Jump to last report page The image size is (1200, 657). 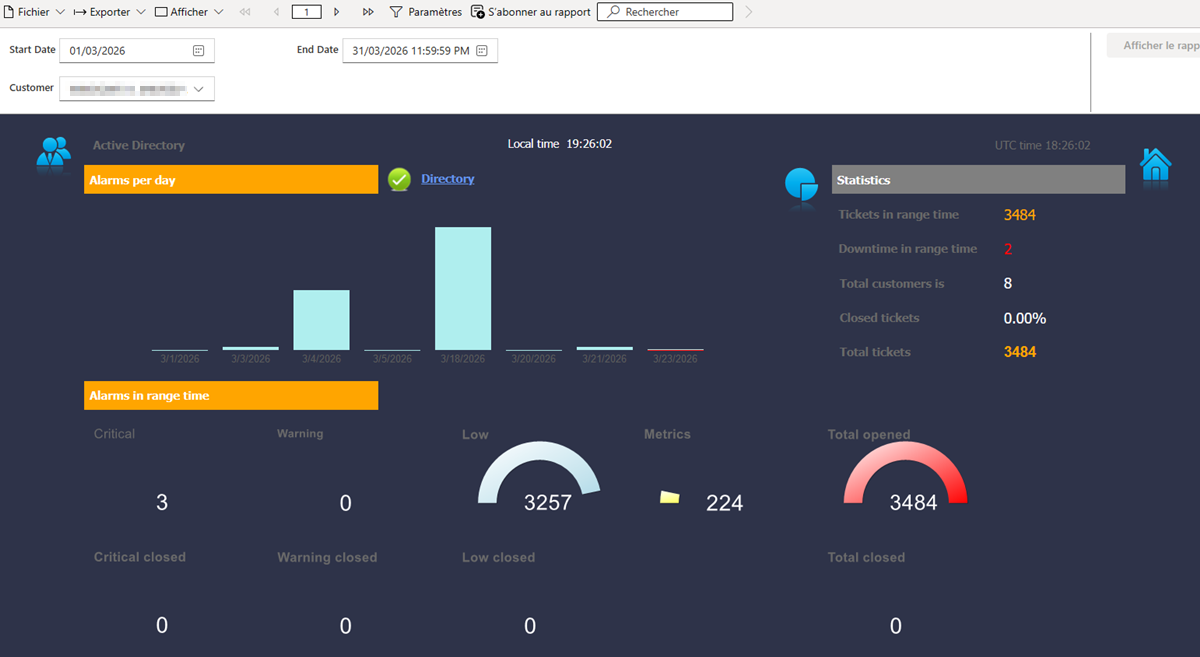368,12
